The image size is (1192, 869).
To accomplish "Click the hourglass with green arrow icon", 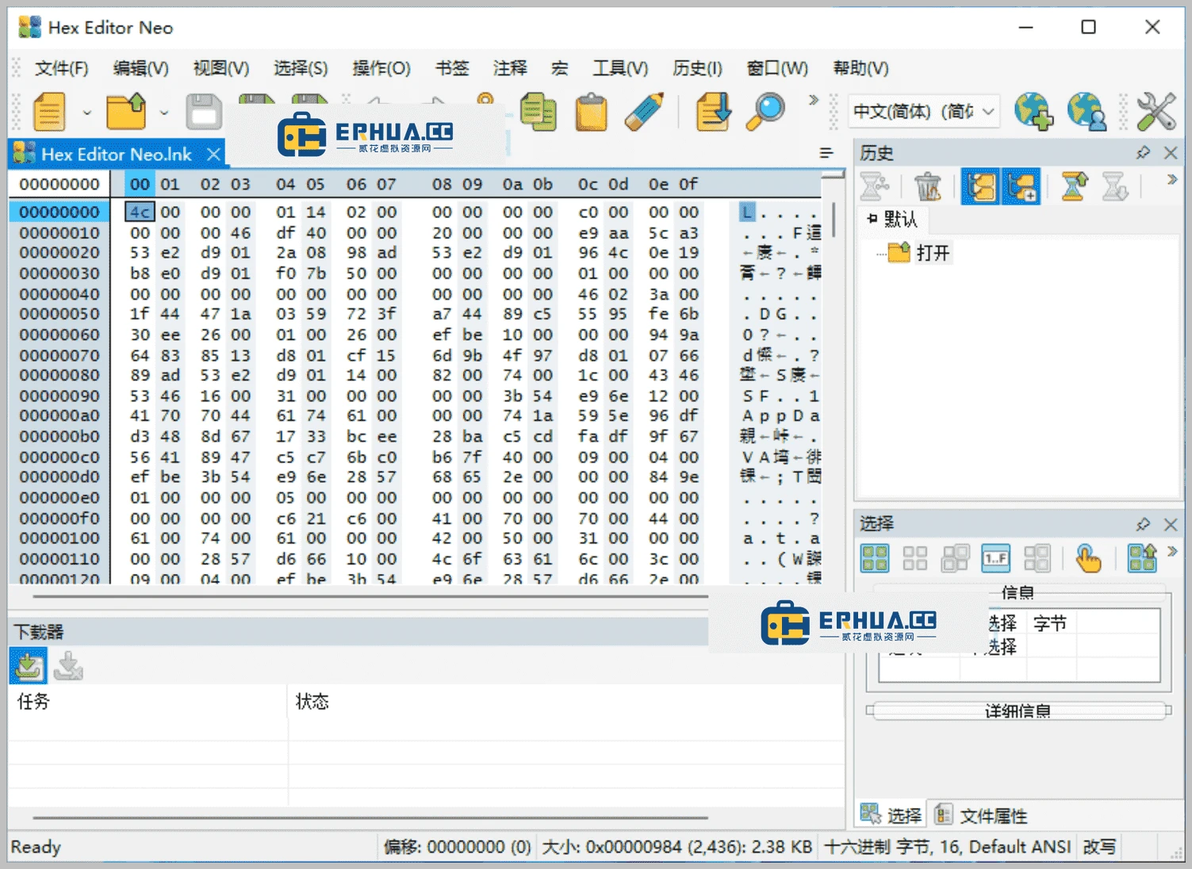I will pyautogui.click(x=1073, y=187).
